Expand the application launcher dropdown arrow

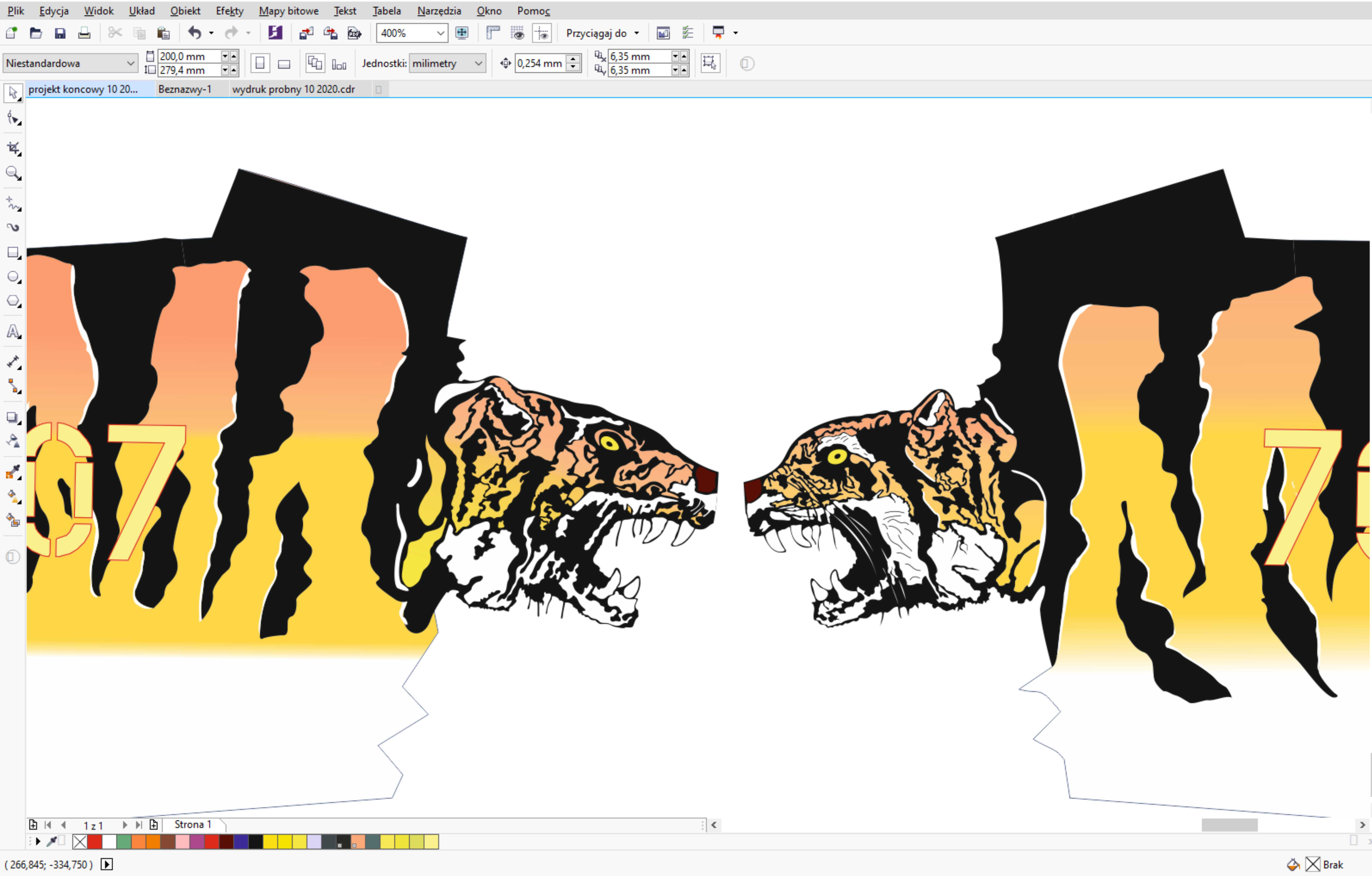click(x=736, y=33)
